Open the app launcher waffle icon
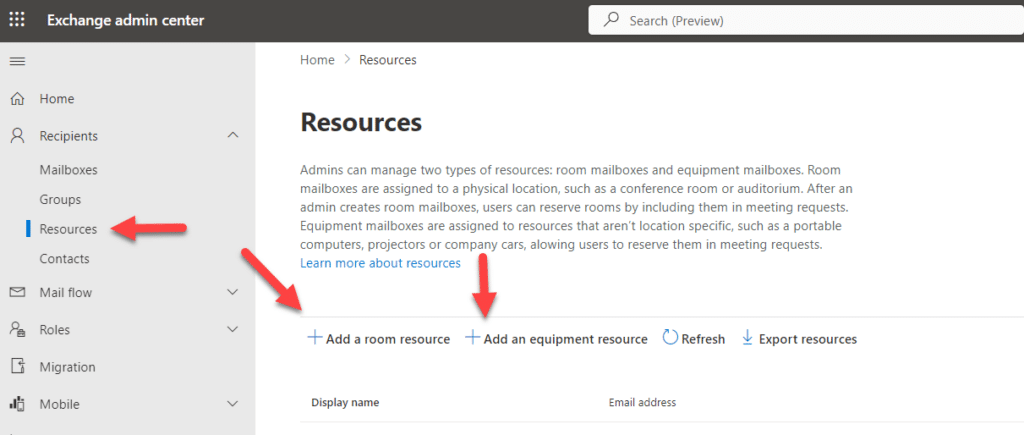This screenshot has width=1024, height=435. point(17,20)
